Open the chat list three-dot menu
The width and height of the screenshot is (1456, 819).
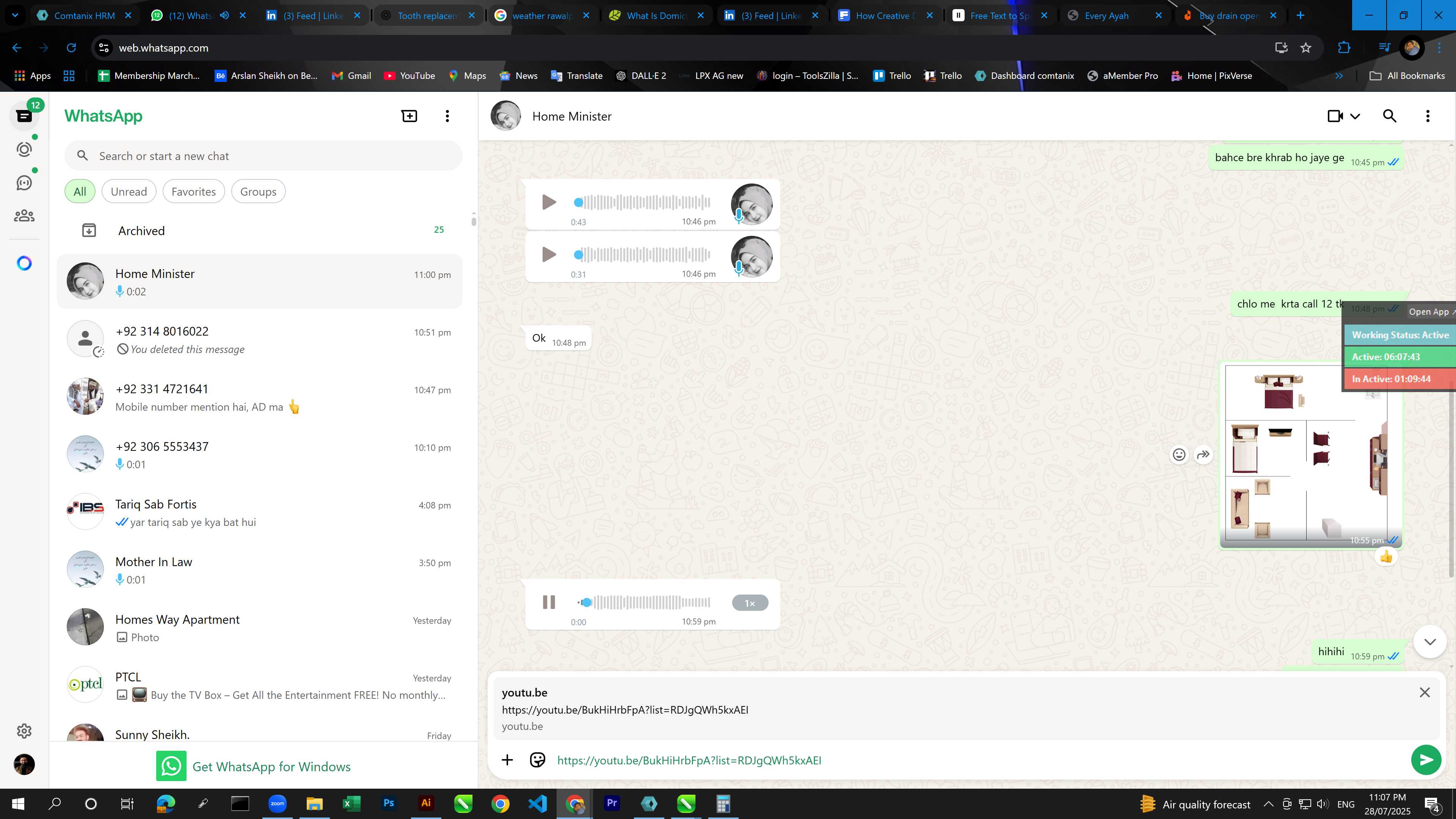(447, 116)
